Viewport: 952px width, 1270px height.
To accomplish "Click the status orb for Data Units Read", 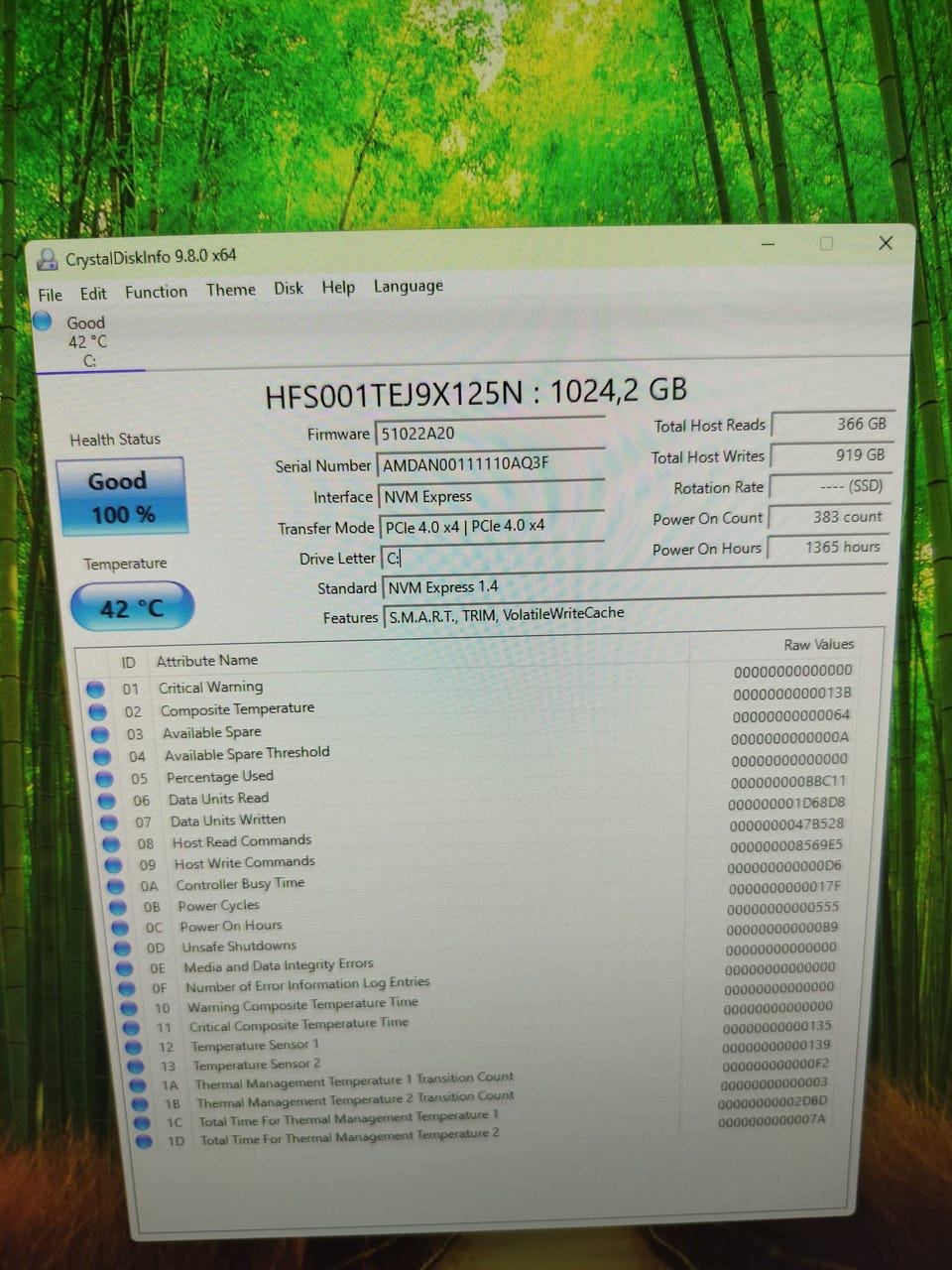I will point(107,801).
